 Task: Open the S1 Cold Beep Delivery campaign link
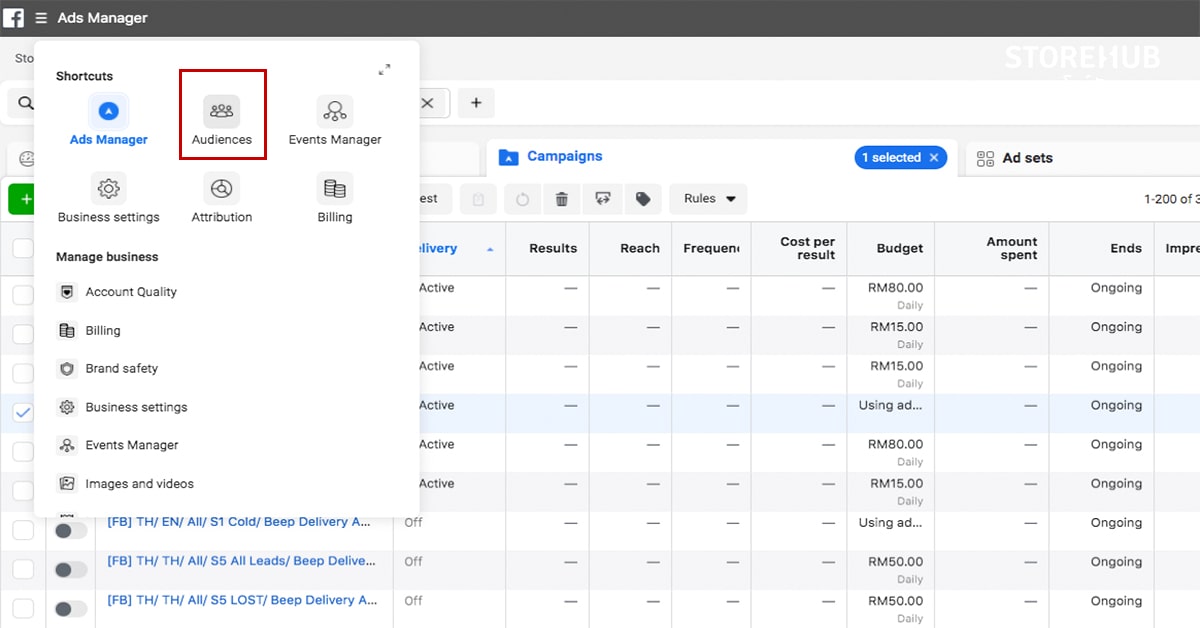tap(241, 522)
